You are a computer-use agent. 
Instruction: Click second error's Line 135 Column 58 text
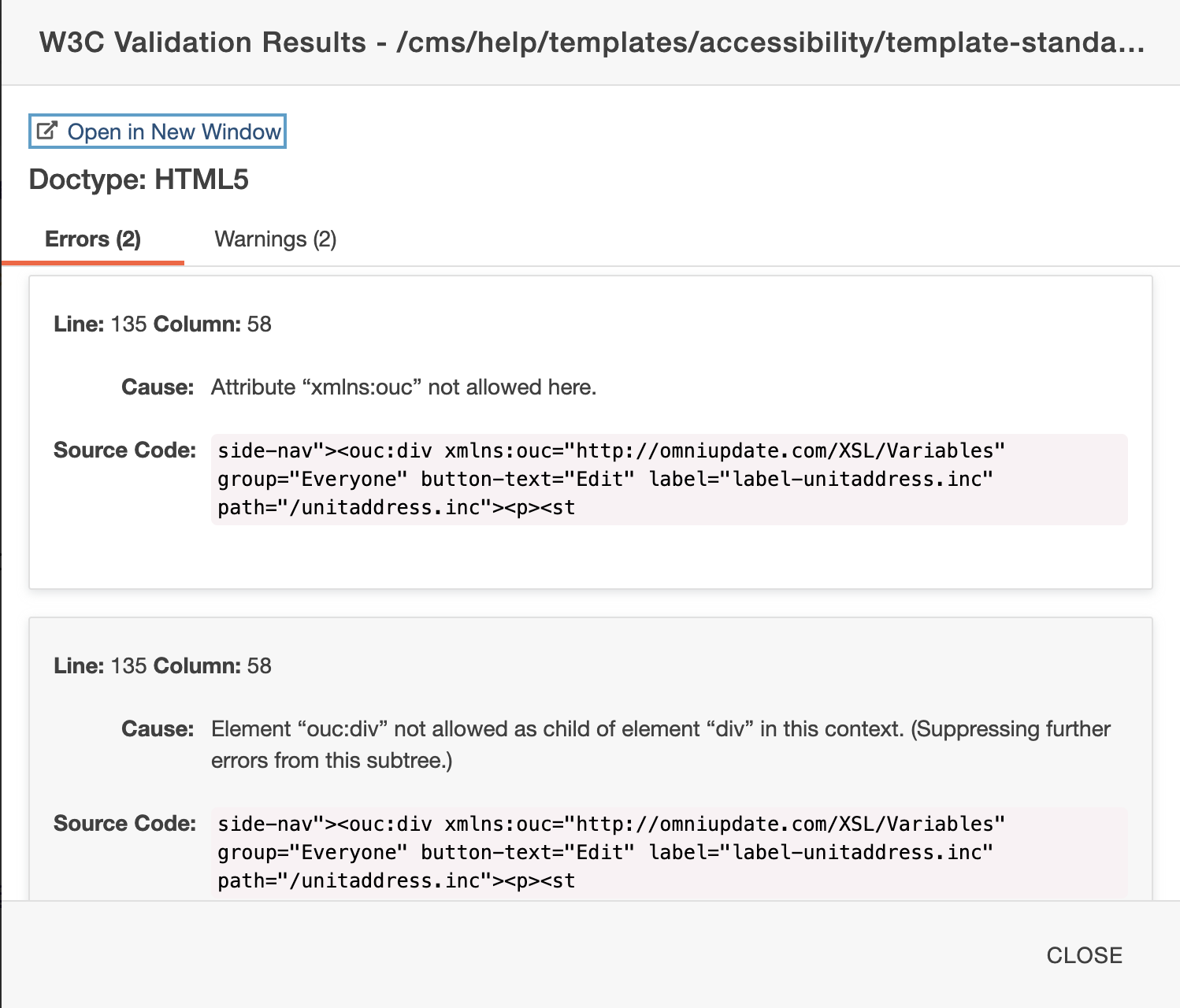[x=162, y=666]
